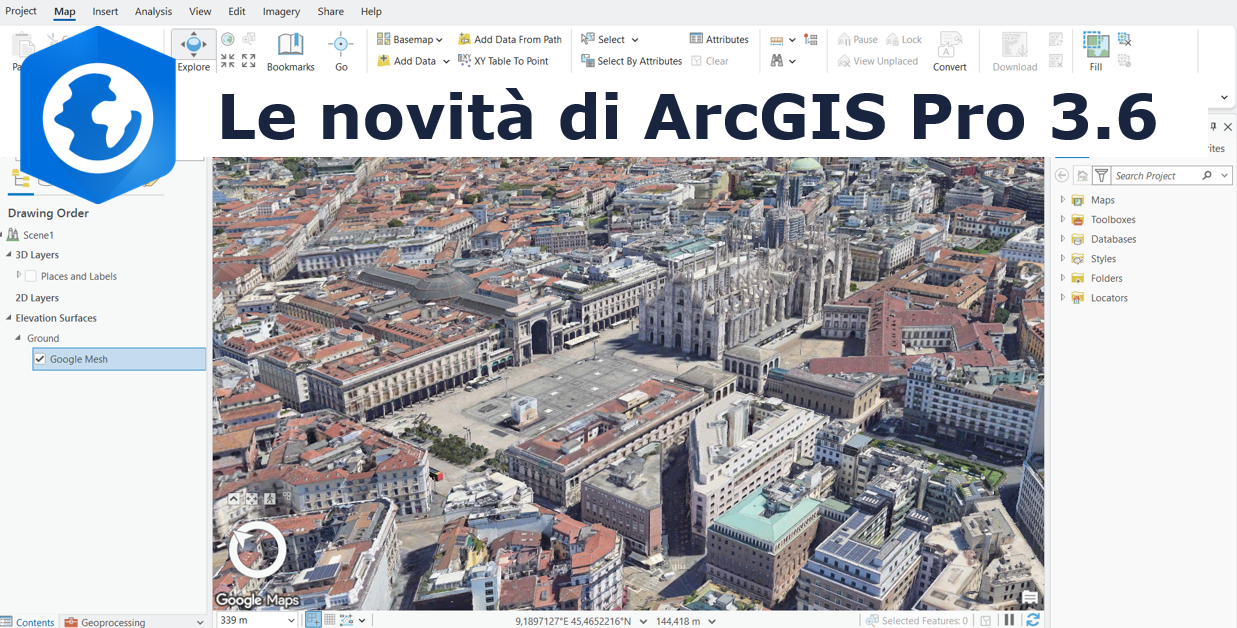Open the Help ribbon tab
1237x628 pixels.
[x=371, y=11]
